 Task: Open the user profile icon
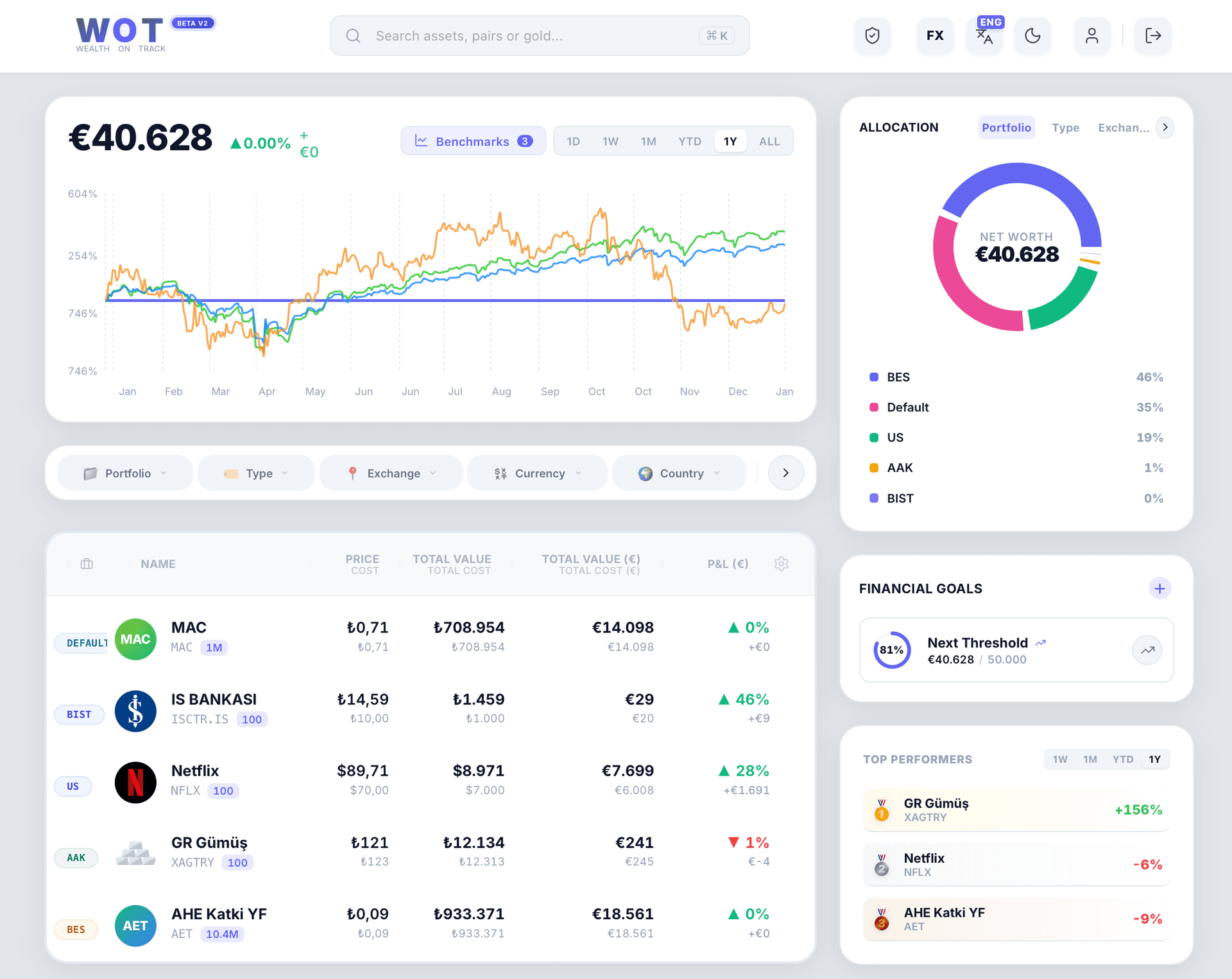tap(1093, 35)
